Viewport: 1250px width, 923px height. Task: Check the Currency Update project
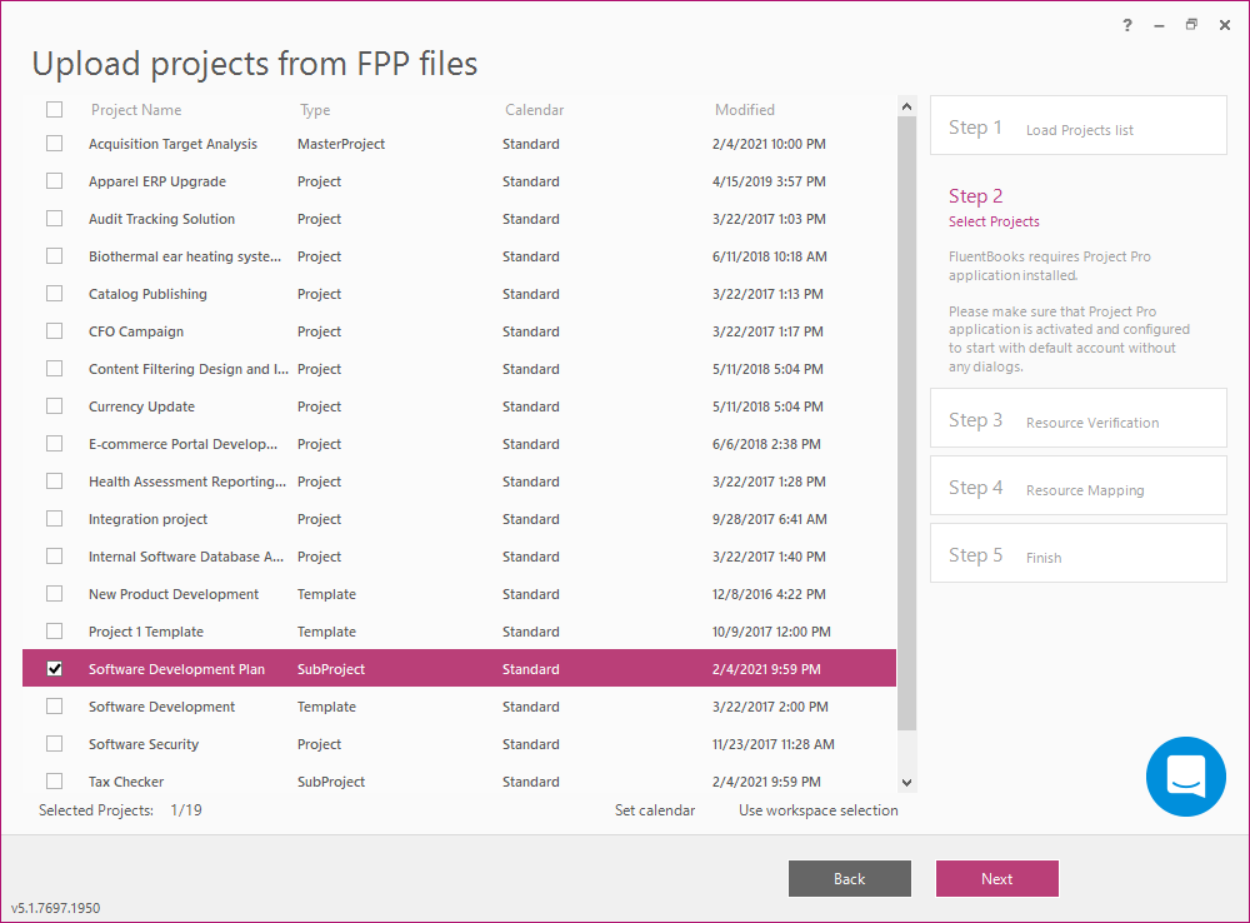[54, 405]
